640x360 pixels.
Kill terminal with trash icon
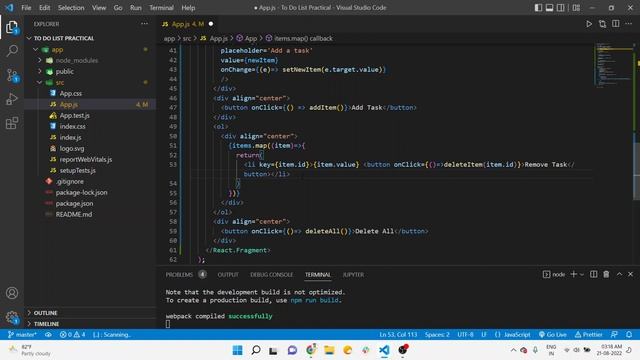coord(606,274)
